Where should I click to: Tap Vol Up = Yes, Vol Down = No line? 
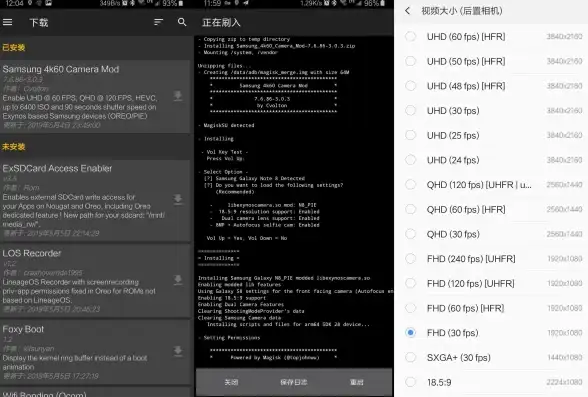[x=247, y=238]
